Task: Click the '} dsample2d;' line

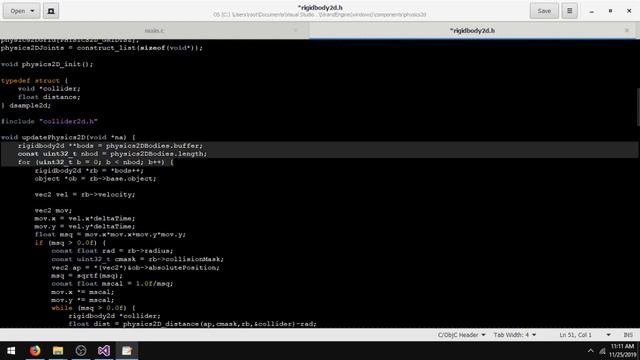Action: 26,105
